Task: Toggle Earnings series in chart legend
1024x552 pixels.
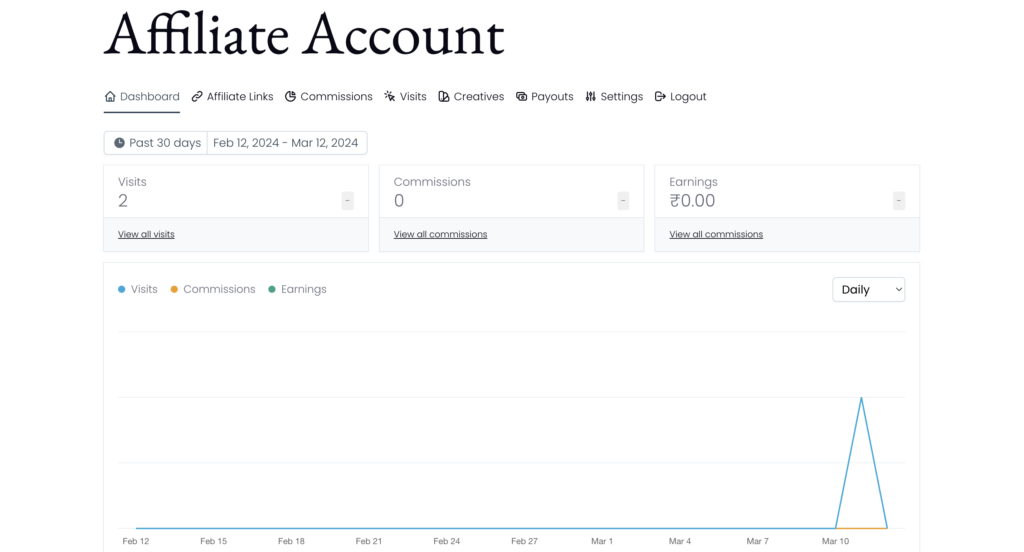Action: (x=303, y=289)
